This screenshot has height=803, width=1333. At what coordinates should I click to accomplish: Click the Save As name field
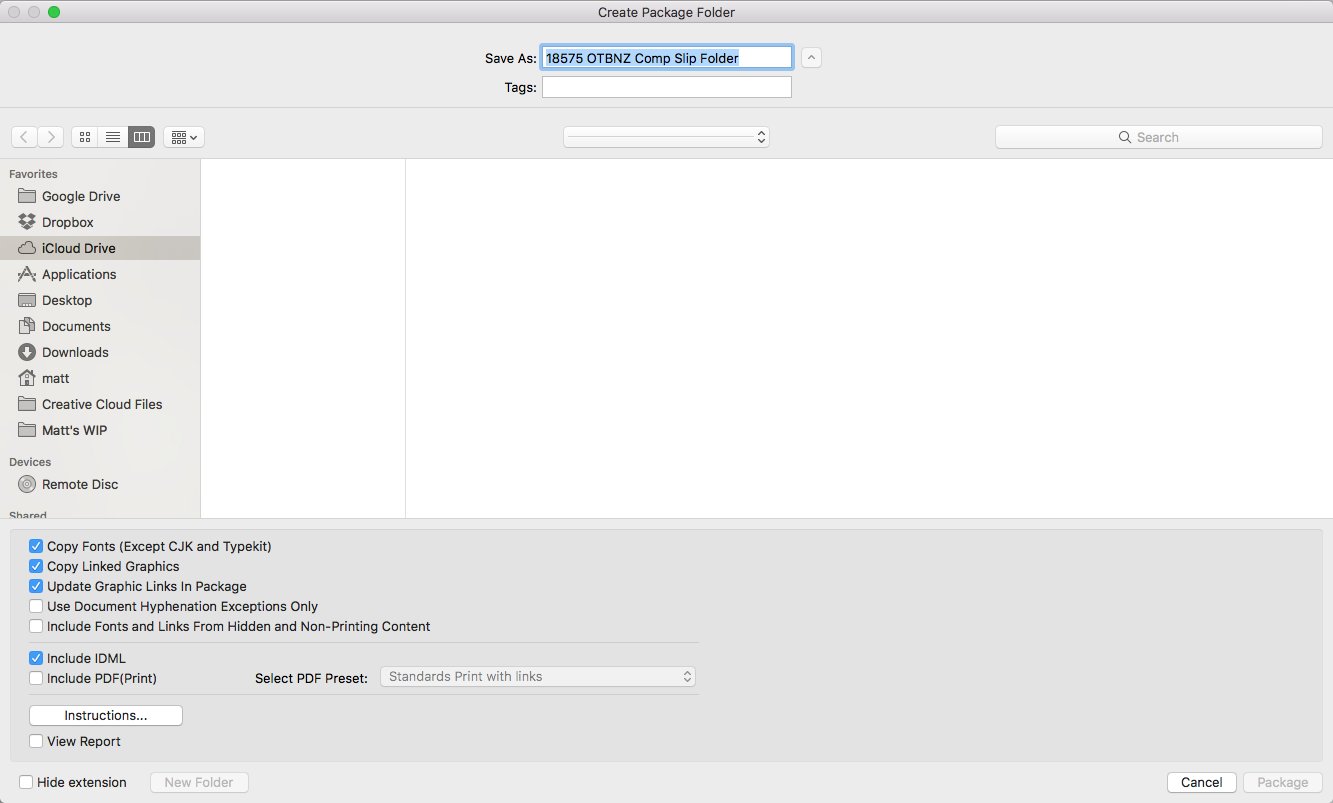pyautogui.click(x=667, y=58)
